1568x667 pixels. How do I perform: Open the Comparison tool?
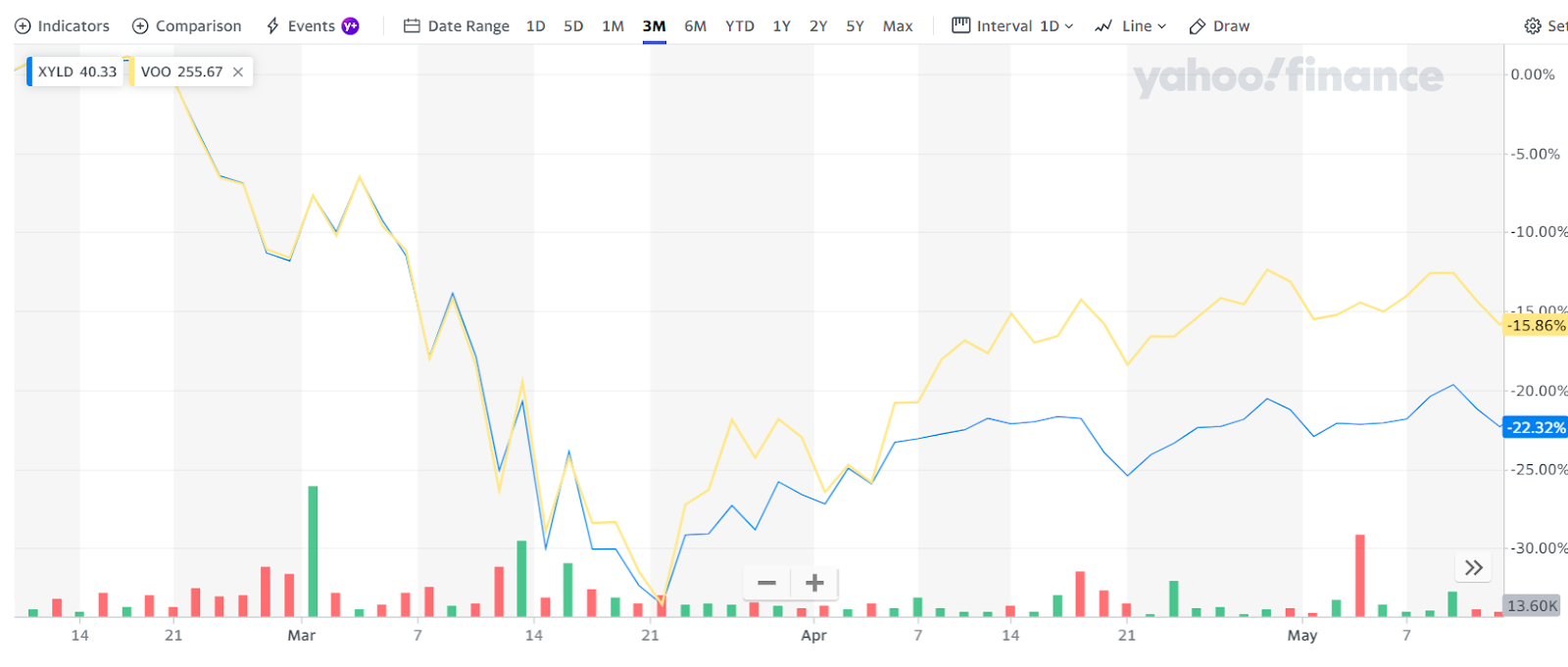pyautogui.click(x=186, y=26)
